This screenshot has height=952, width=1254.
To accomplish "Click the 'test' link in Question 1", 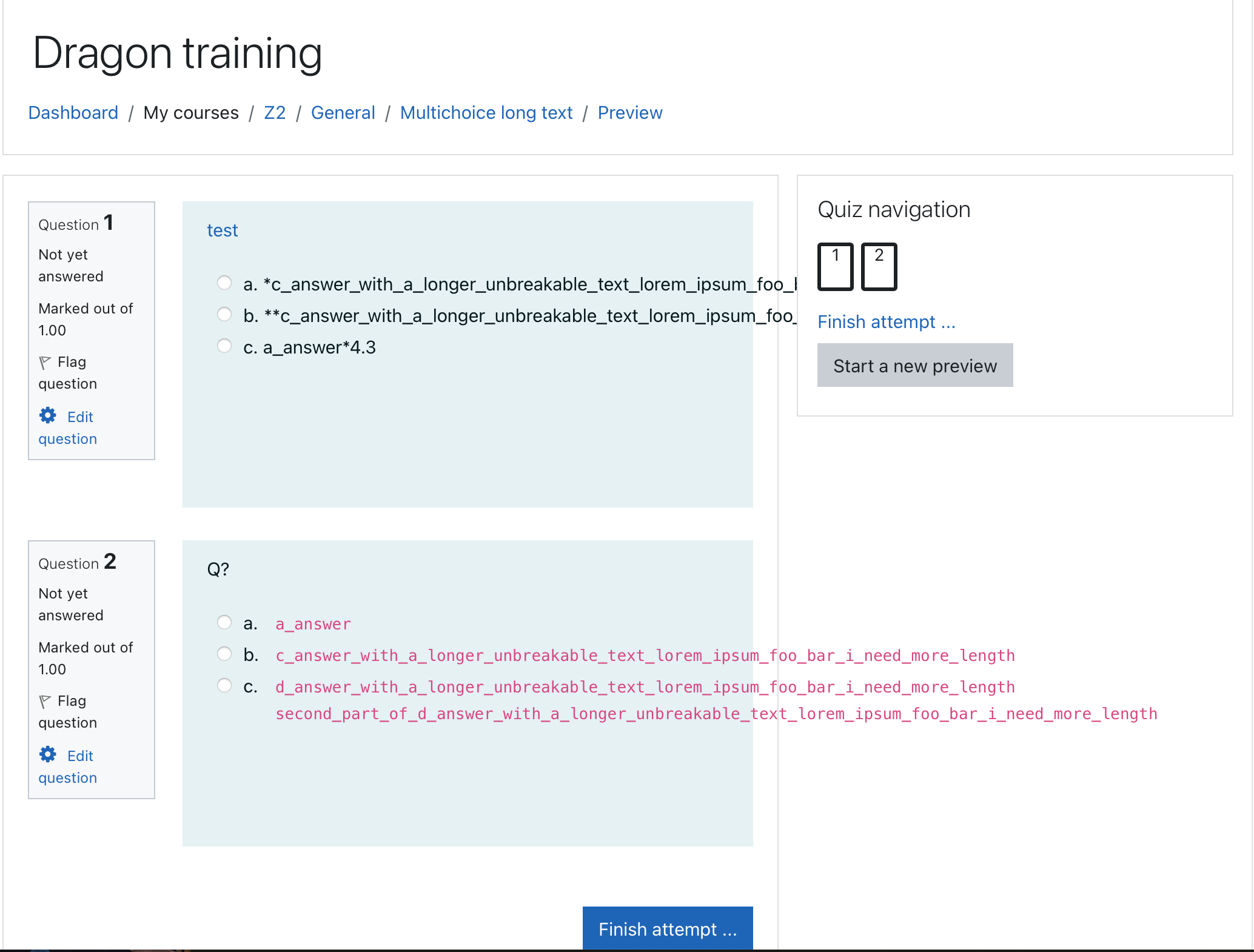I will point(223,231).
